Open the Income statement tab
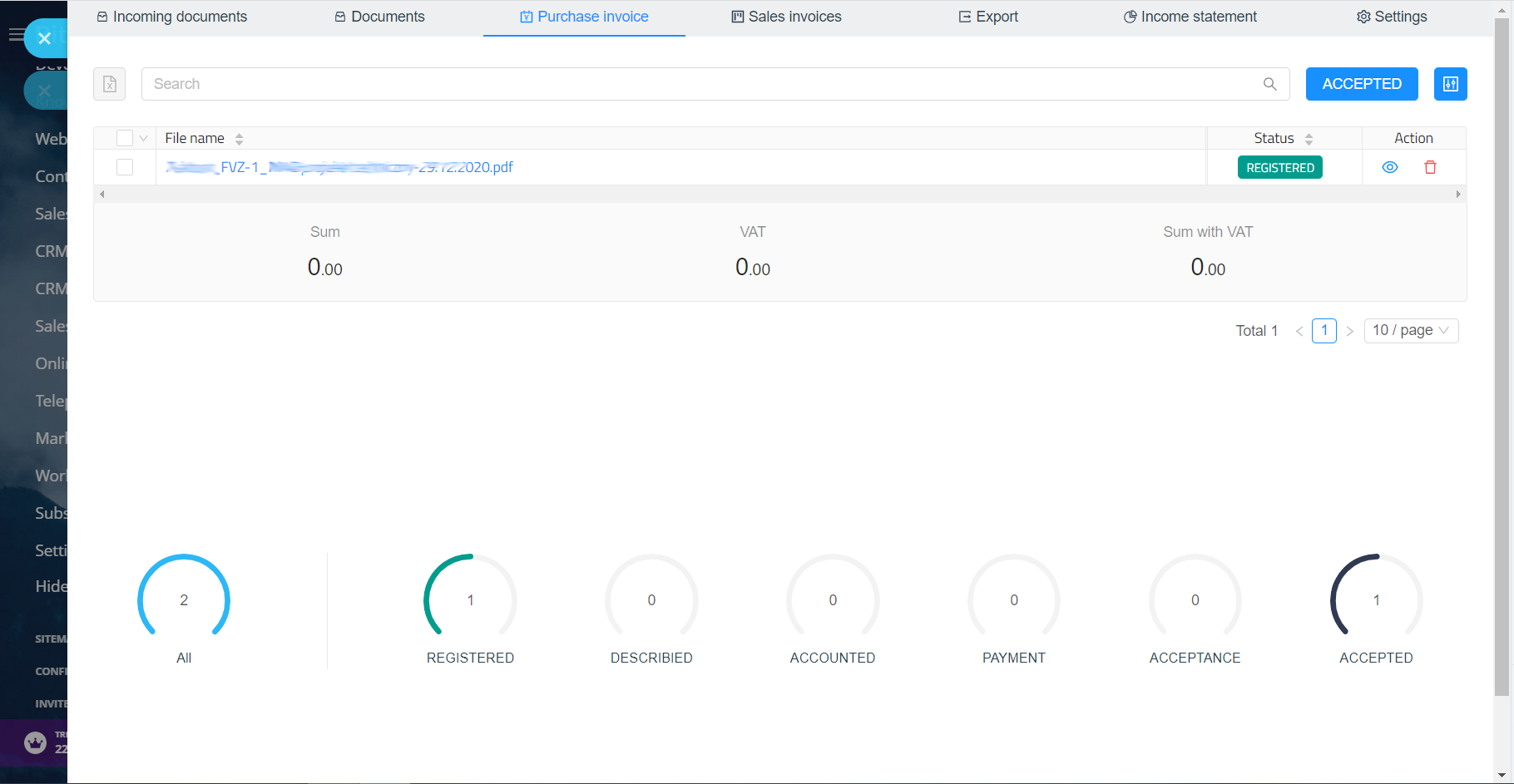 (1190, 17)
